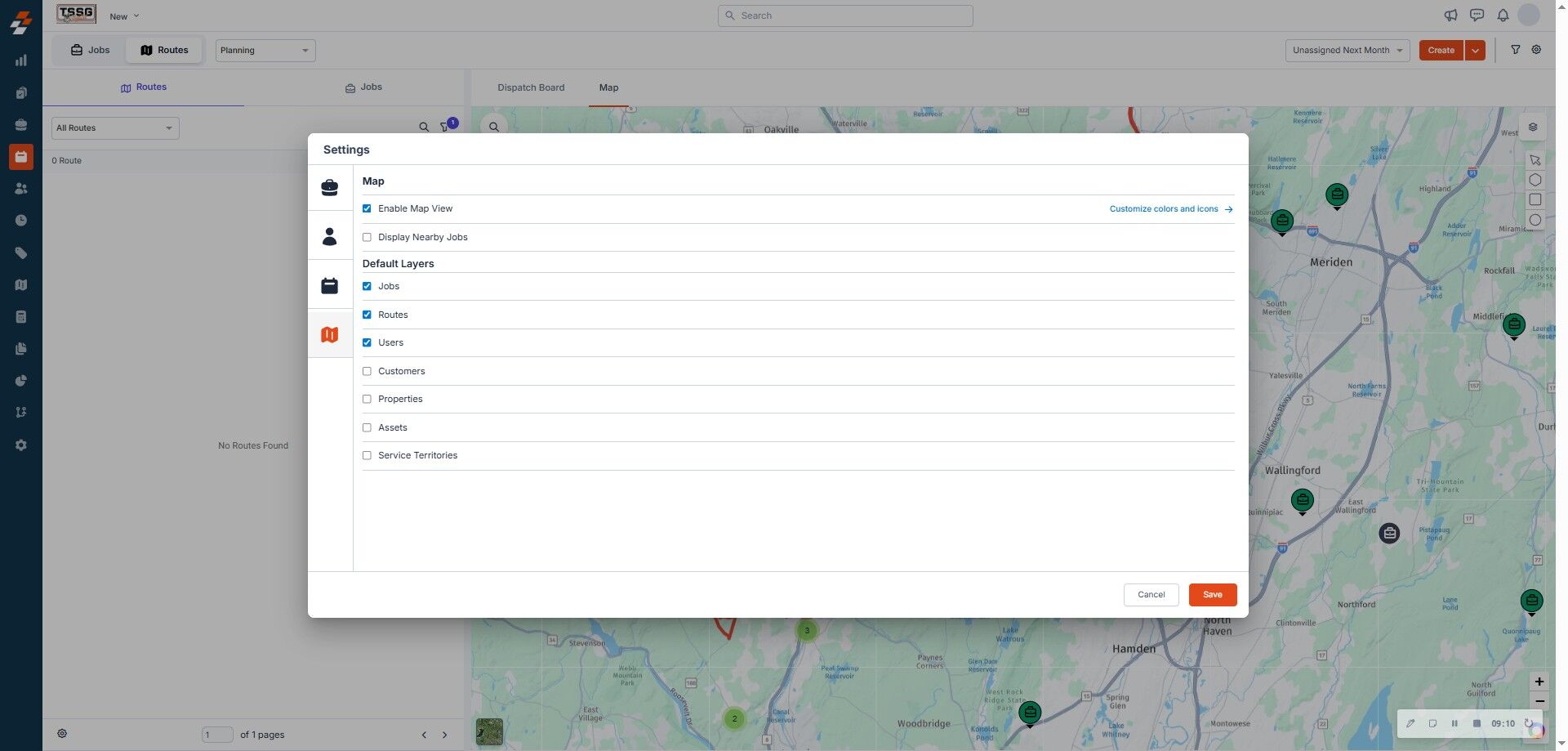Click the orange Create button

[1441, 51]
